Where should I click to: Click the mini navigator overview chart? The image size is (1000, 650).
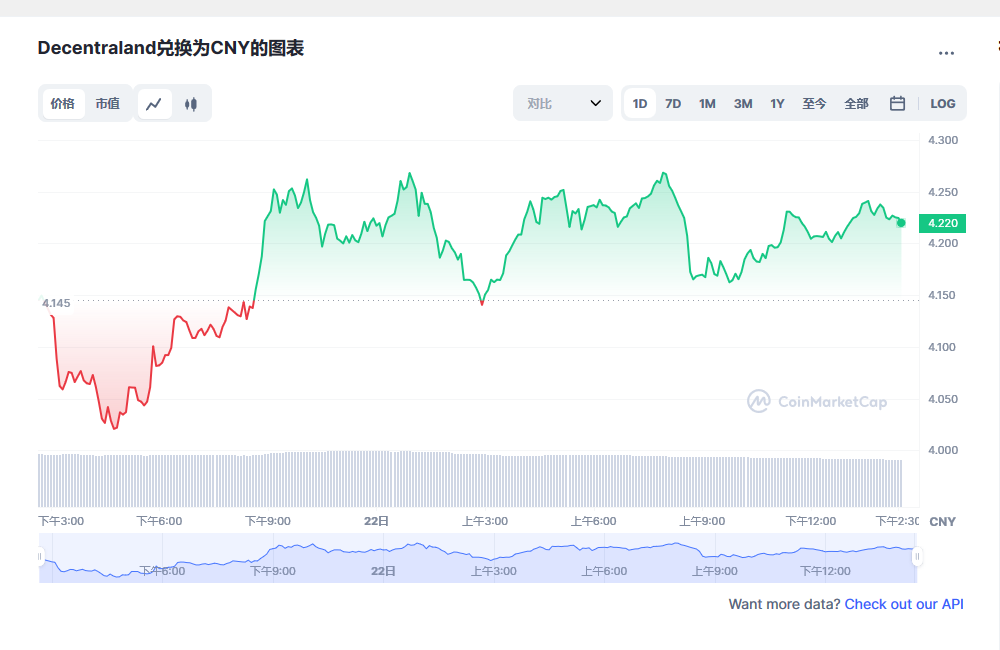[478, 558]
